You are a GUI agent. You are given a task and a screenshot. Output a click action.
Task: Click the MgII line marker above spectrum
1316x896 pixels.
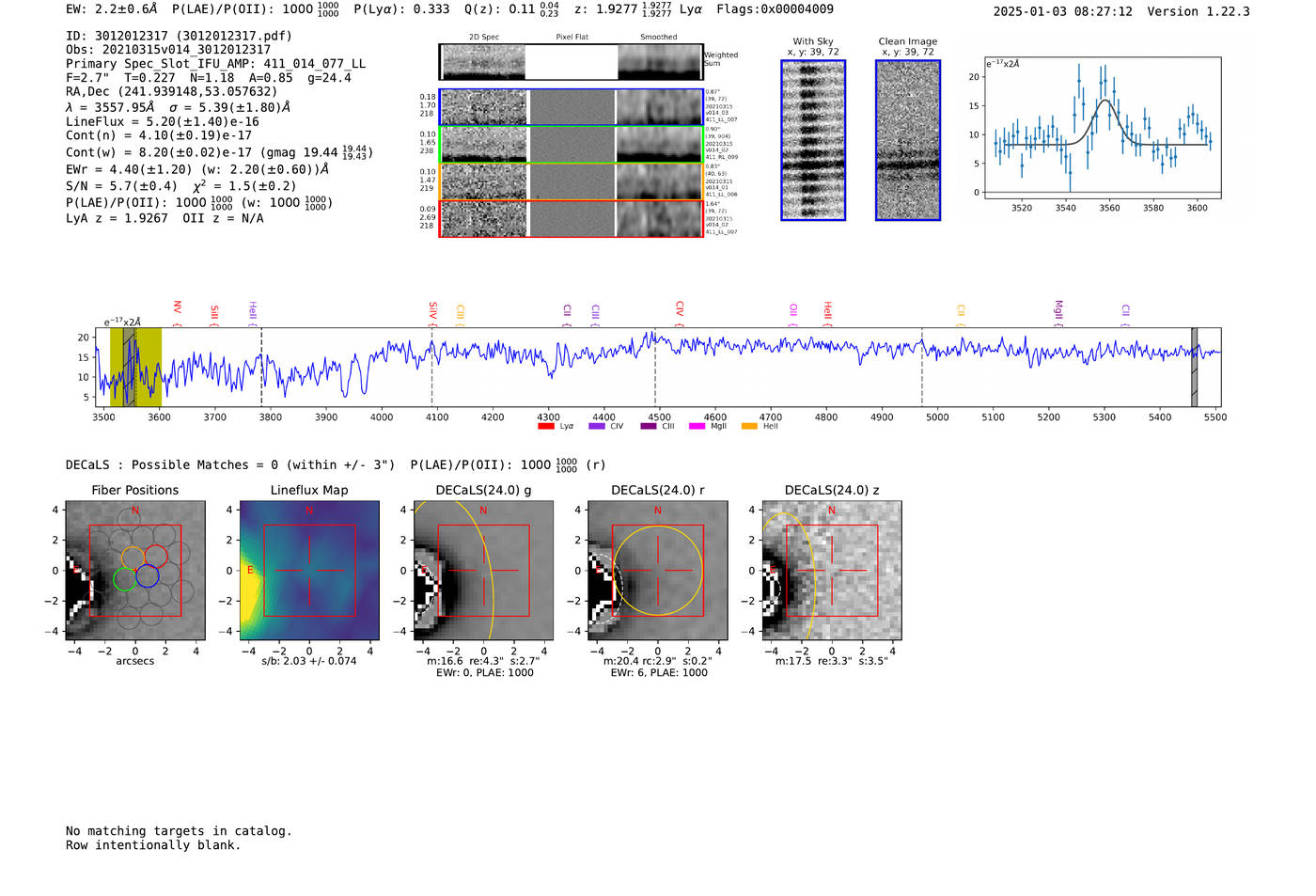[1057, 312]
